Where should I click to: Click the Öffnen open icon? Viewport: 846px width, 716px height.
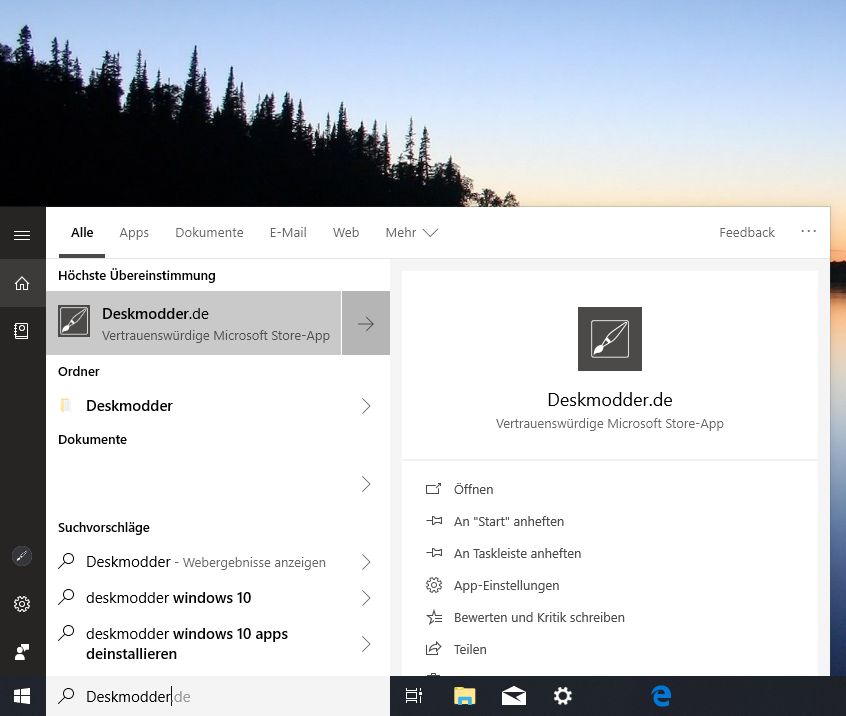point(433,489)
